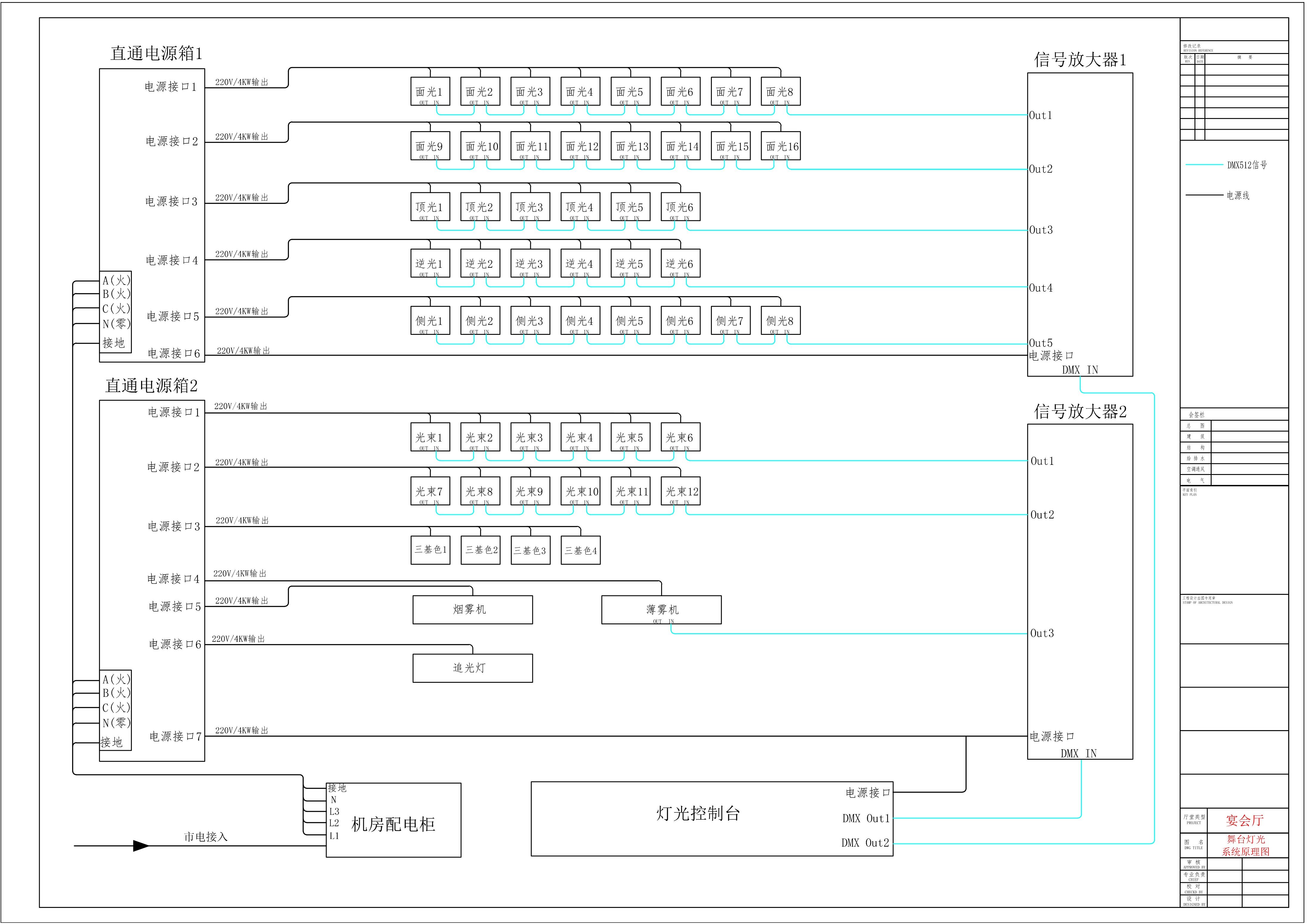Click DMX IN on 信号放大器1
This screenshot has width=1307, height=924.
point(1080,369)
